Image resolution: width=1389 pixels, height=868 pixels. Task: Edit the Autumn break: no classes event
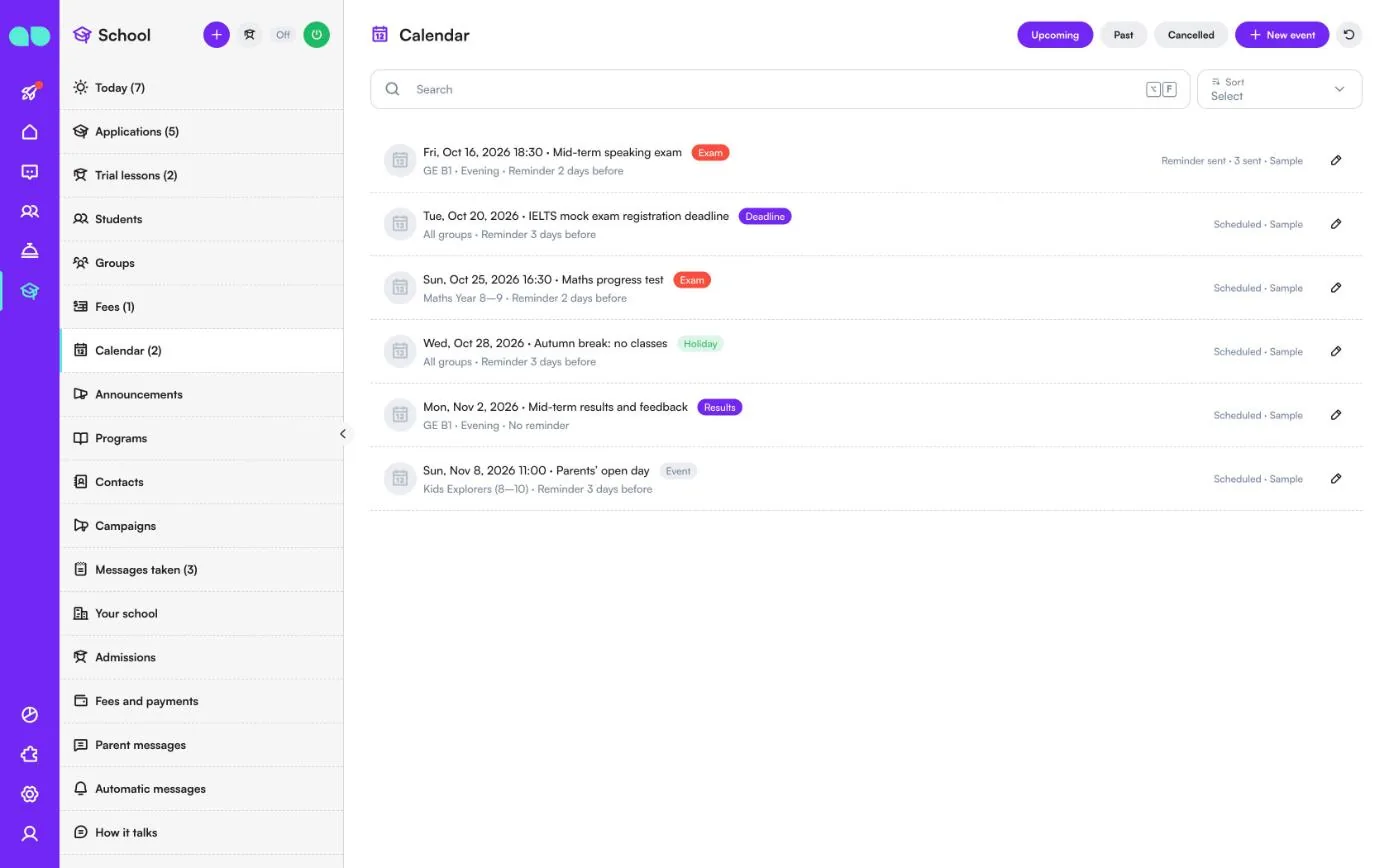point(1336,351)
